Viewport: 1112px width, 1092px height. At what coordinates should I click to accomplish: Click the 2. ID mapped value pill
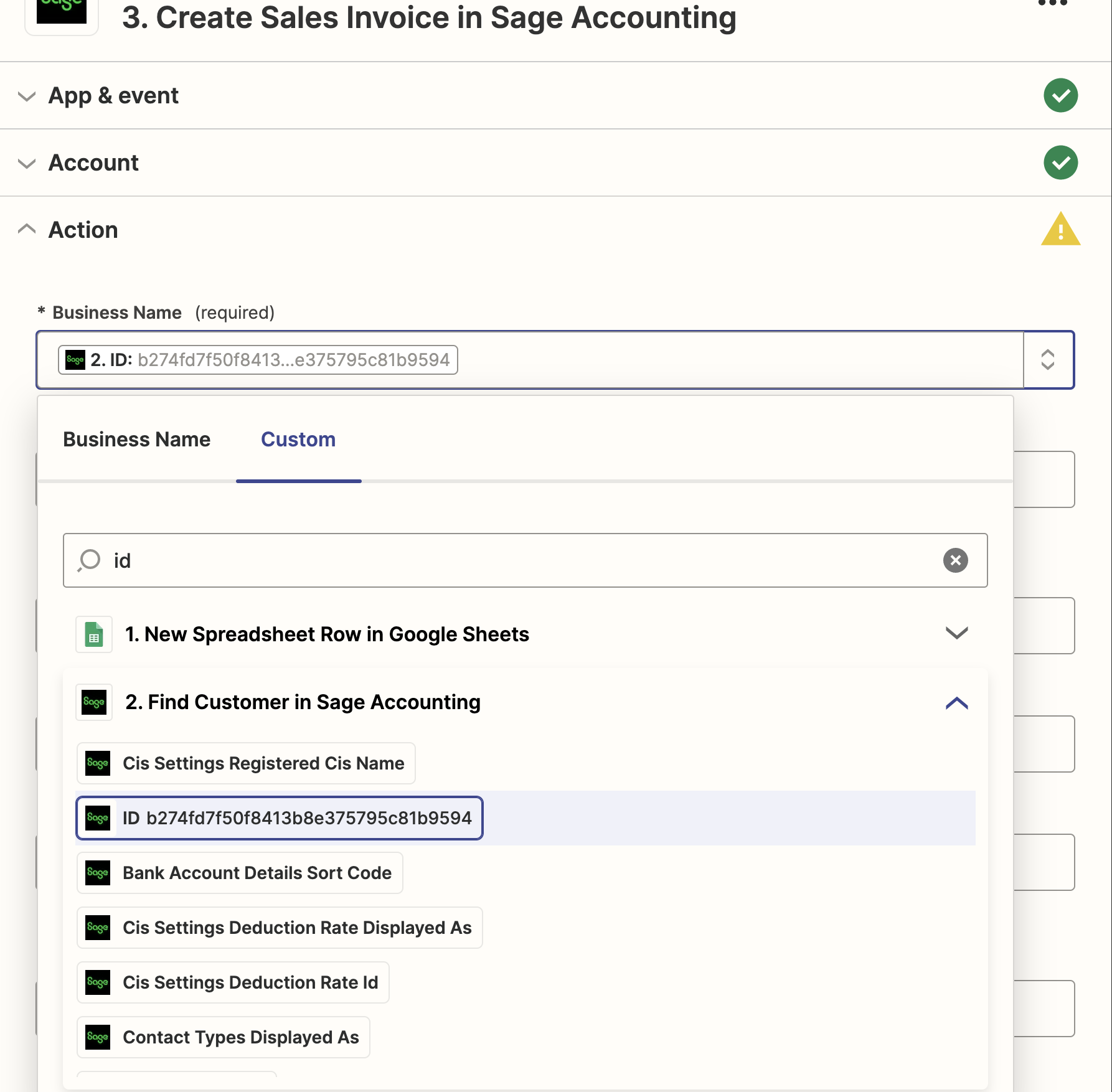(x=258, y=360)
